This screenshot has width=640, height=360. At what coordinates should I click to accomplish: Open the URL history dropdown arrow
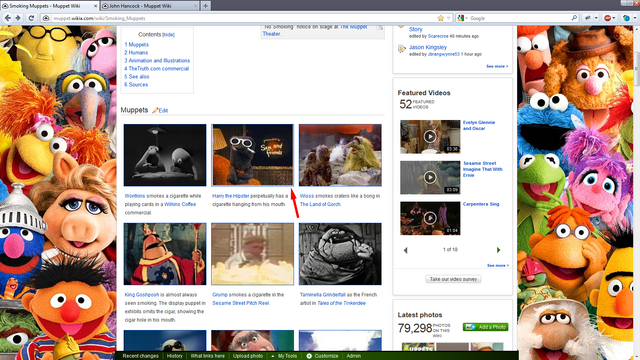coord(448,18)
